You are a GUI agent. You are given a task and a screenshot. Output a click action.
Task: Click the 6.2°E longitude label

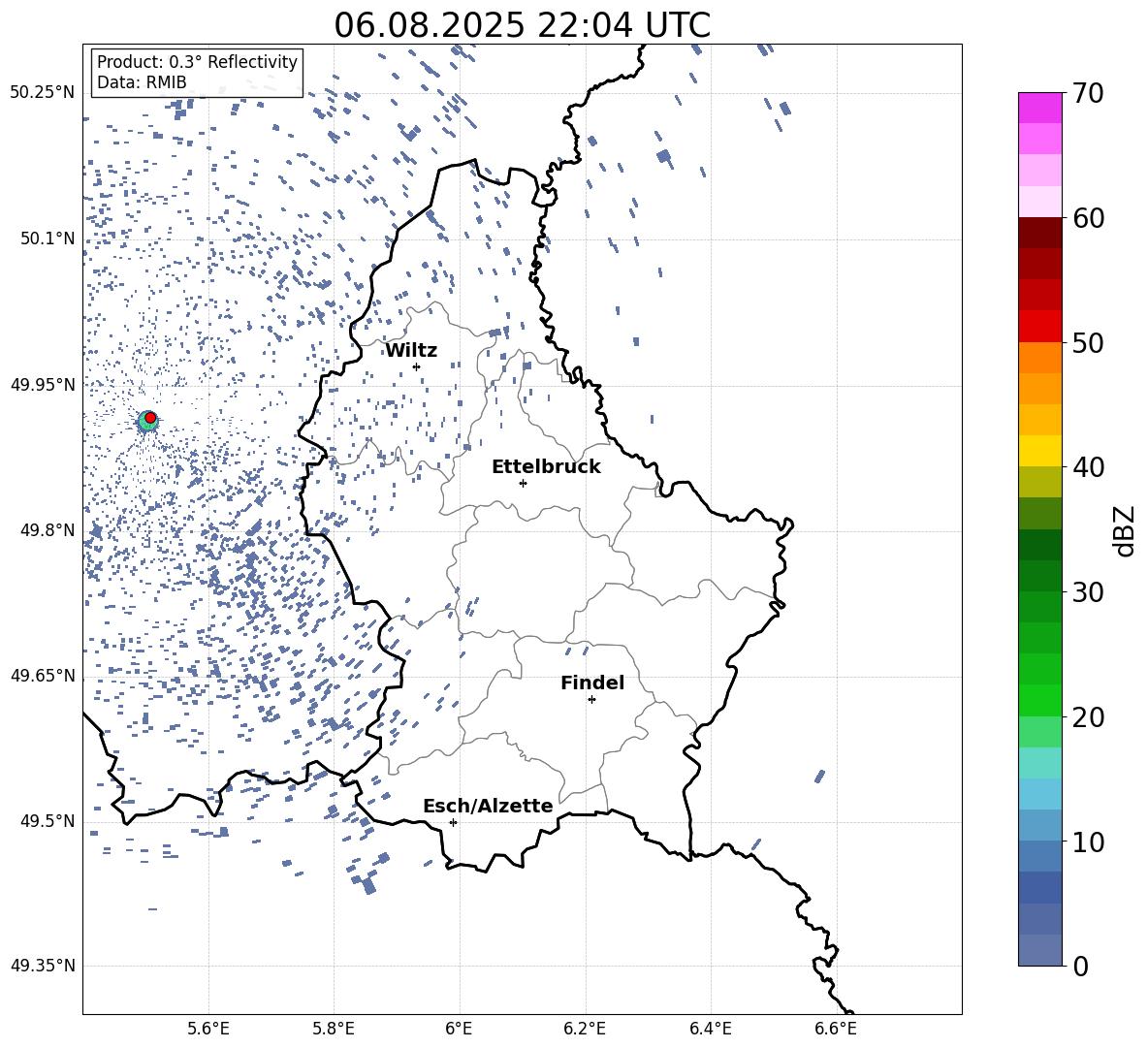585,1030
